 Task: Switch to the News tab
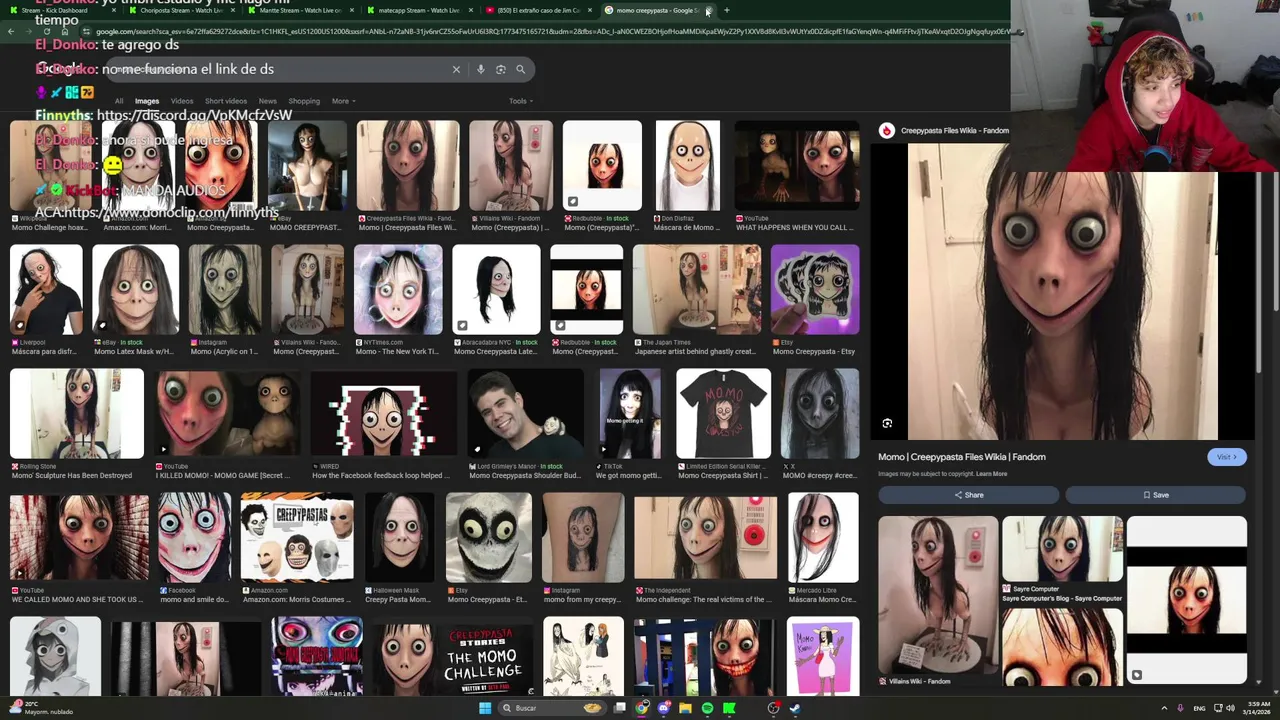tap(267, 101)
